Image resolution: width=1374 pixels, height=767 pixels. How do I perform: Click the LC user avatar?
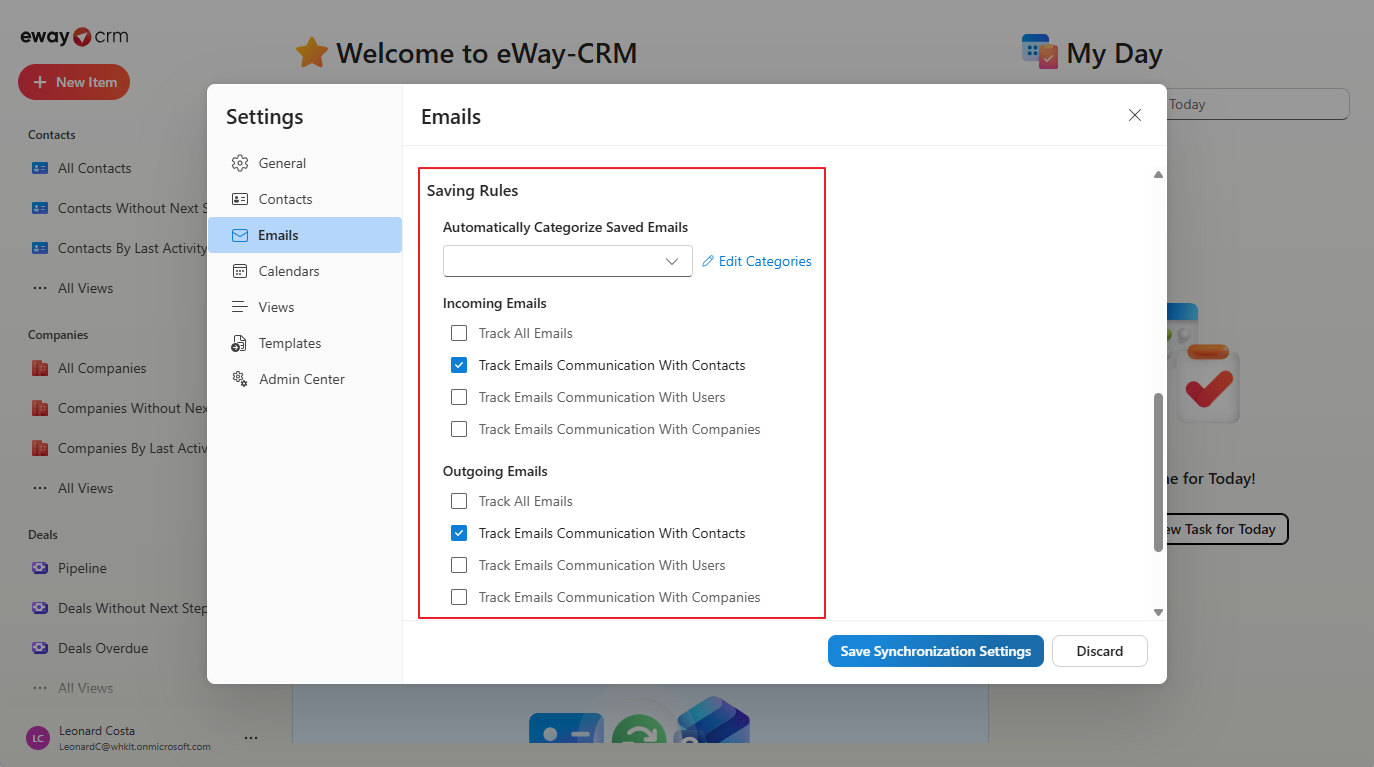pos(37,738)
